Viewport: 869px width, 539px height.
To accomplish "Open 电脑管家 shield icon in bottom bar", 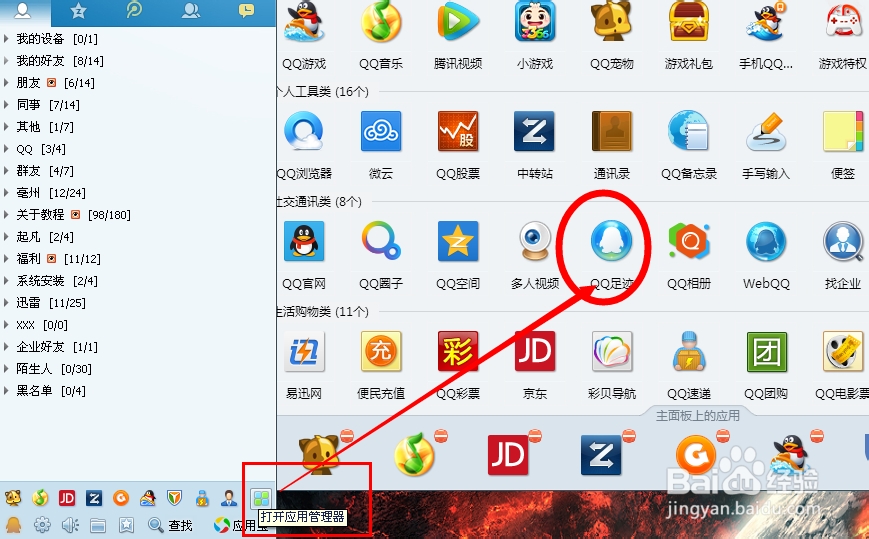I will 175,498.
